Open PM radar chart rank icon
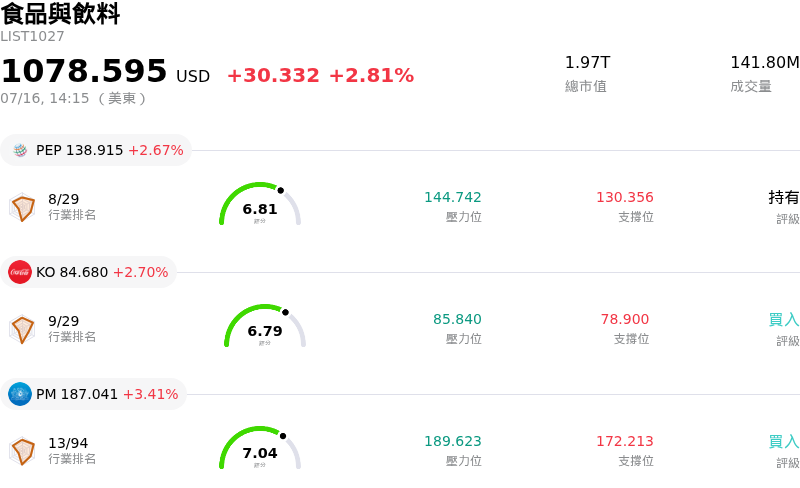Viewport: 800px width, 488px height. click(22, 451)
